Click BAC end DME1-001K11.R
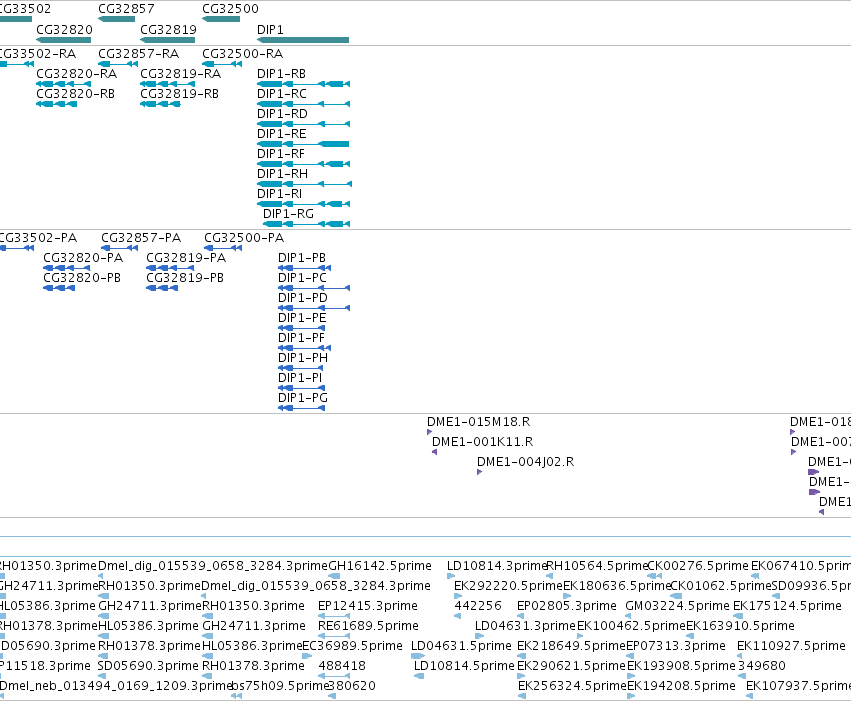 pos(482,442)
